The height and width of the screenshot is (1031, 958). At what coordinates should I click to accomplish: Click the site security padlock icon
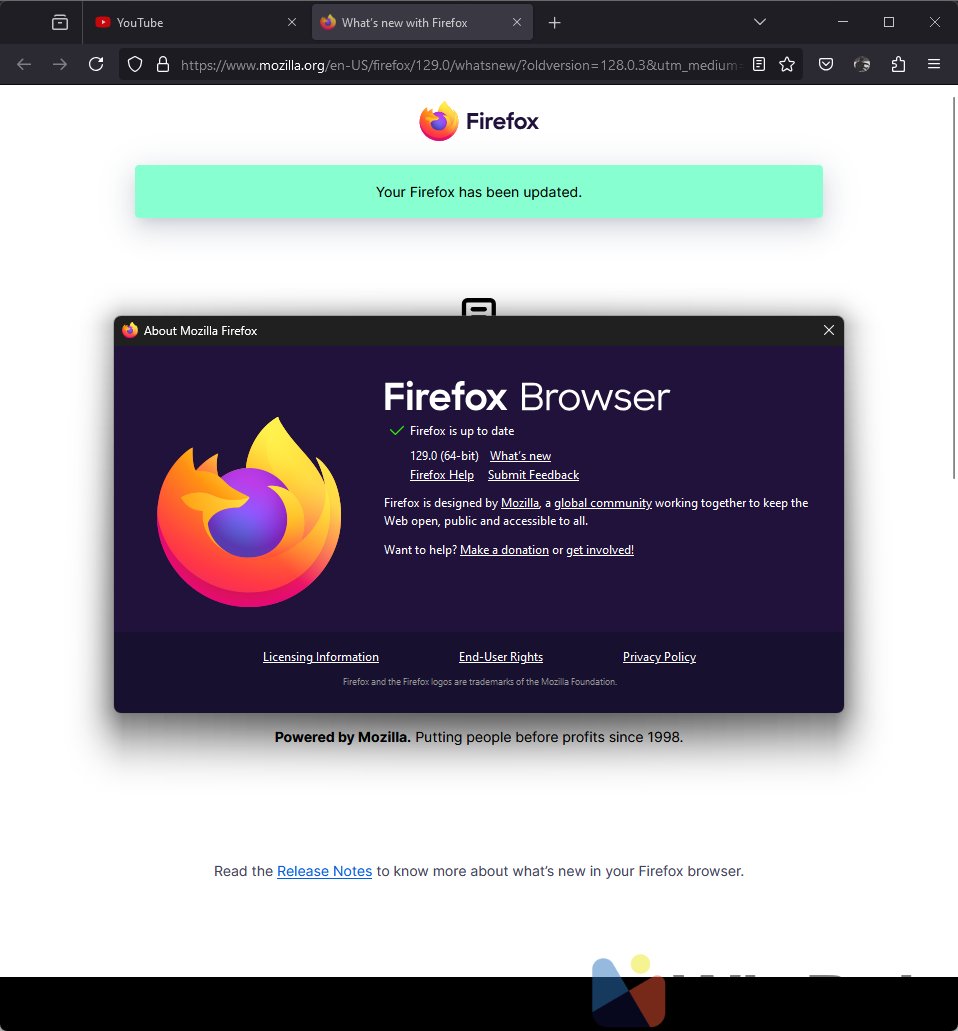162,64
